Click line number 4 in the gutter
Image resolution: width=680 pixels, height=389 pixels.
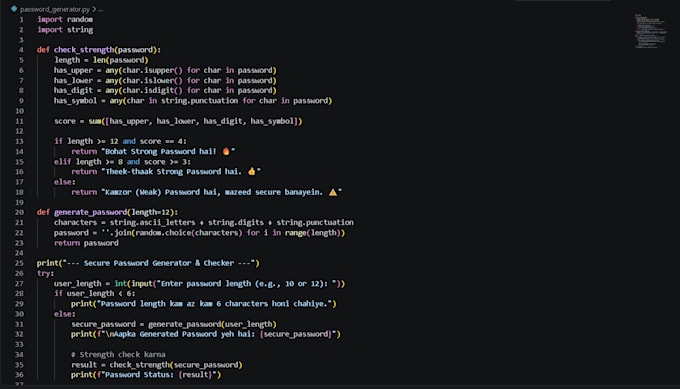21,50
